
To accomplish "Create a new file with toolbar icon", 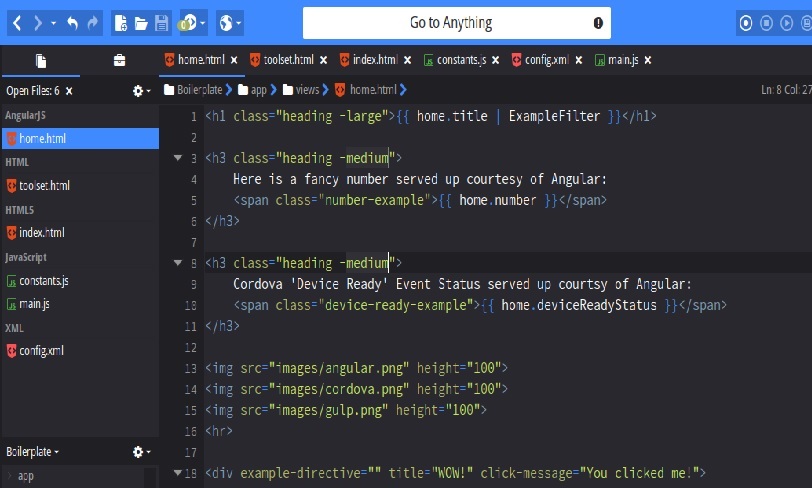I will coord(120,22).
